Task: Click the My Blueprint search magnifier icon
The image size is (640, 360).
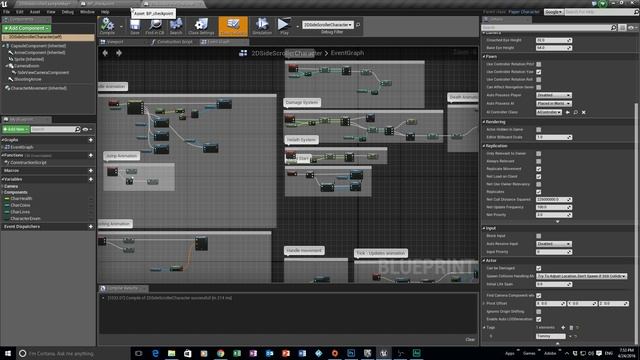Action: [78, 129]
